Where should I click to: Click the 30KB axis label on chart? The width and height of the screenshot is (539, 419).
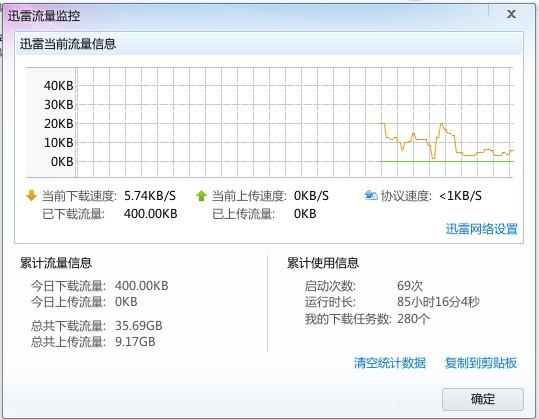tap(58, 104)
